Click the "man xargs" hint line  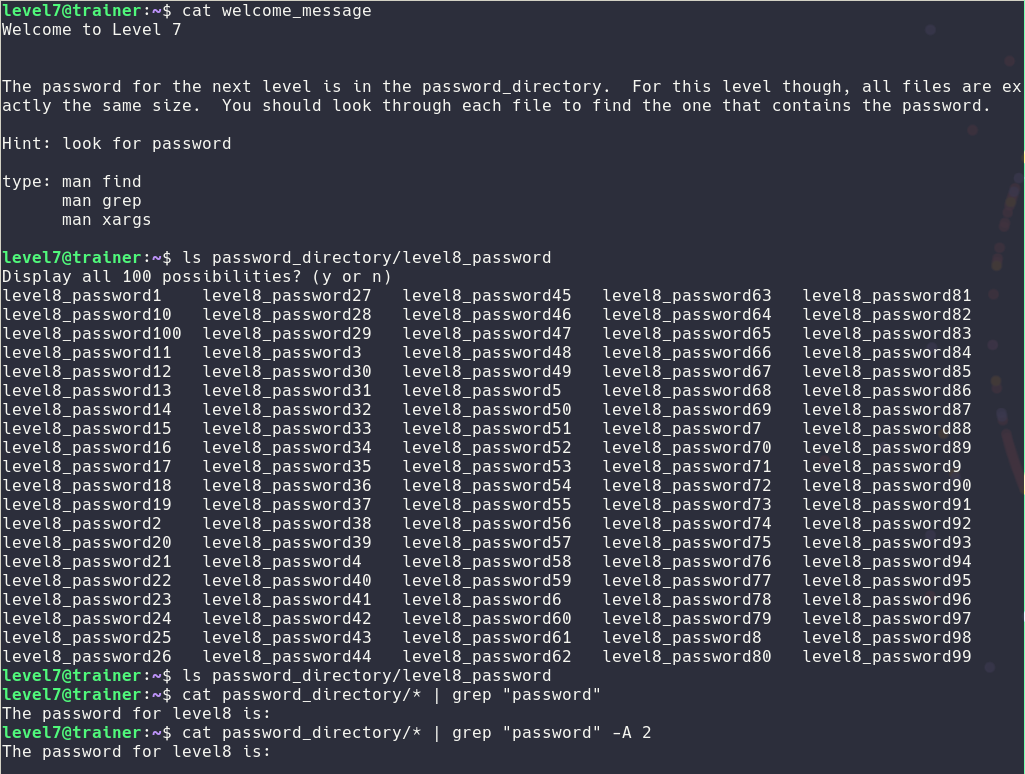coord(106,220)
